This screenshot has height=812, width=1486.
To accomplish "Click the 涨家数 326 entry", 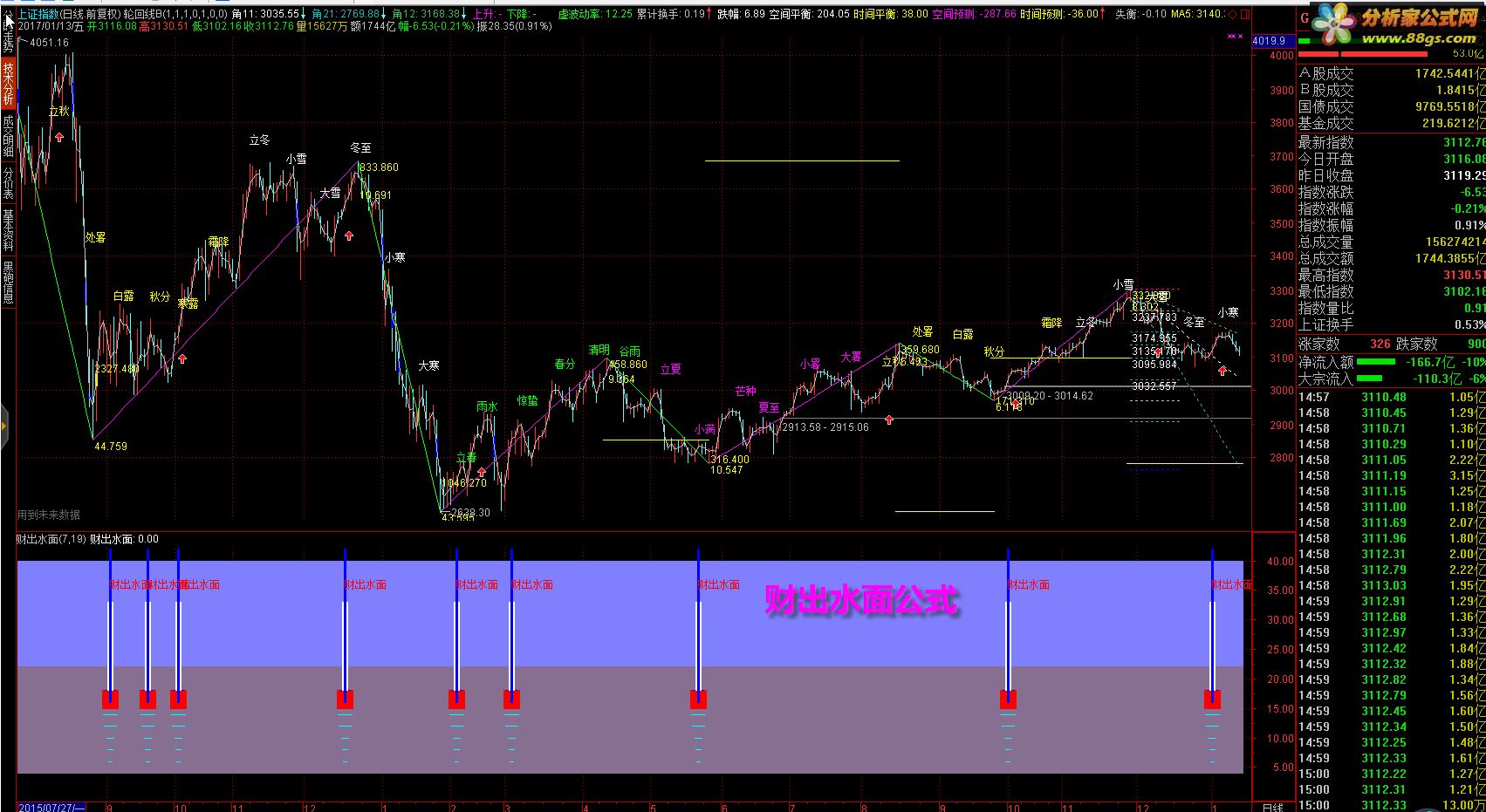I will click(x=1345, y=345).
